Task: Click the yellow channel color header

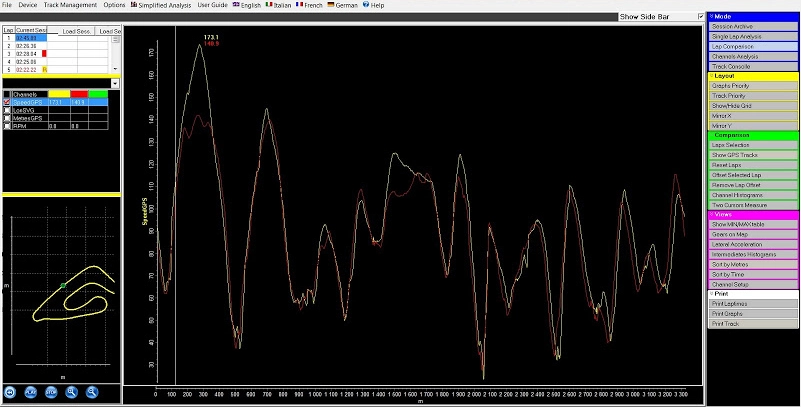Action: pyautogui.click(x=58, y=94)
